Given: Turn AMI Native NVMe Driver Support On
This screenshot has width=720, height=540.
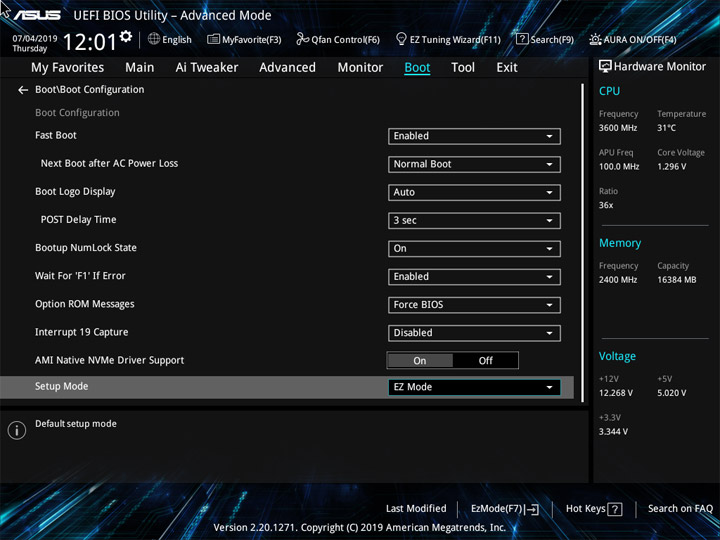Looking at the screenshot, I should pyautogui.click(x=420, y=360).
